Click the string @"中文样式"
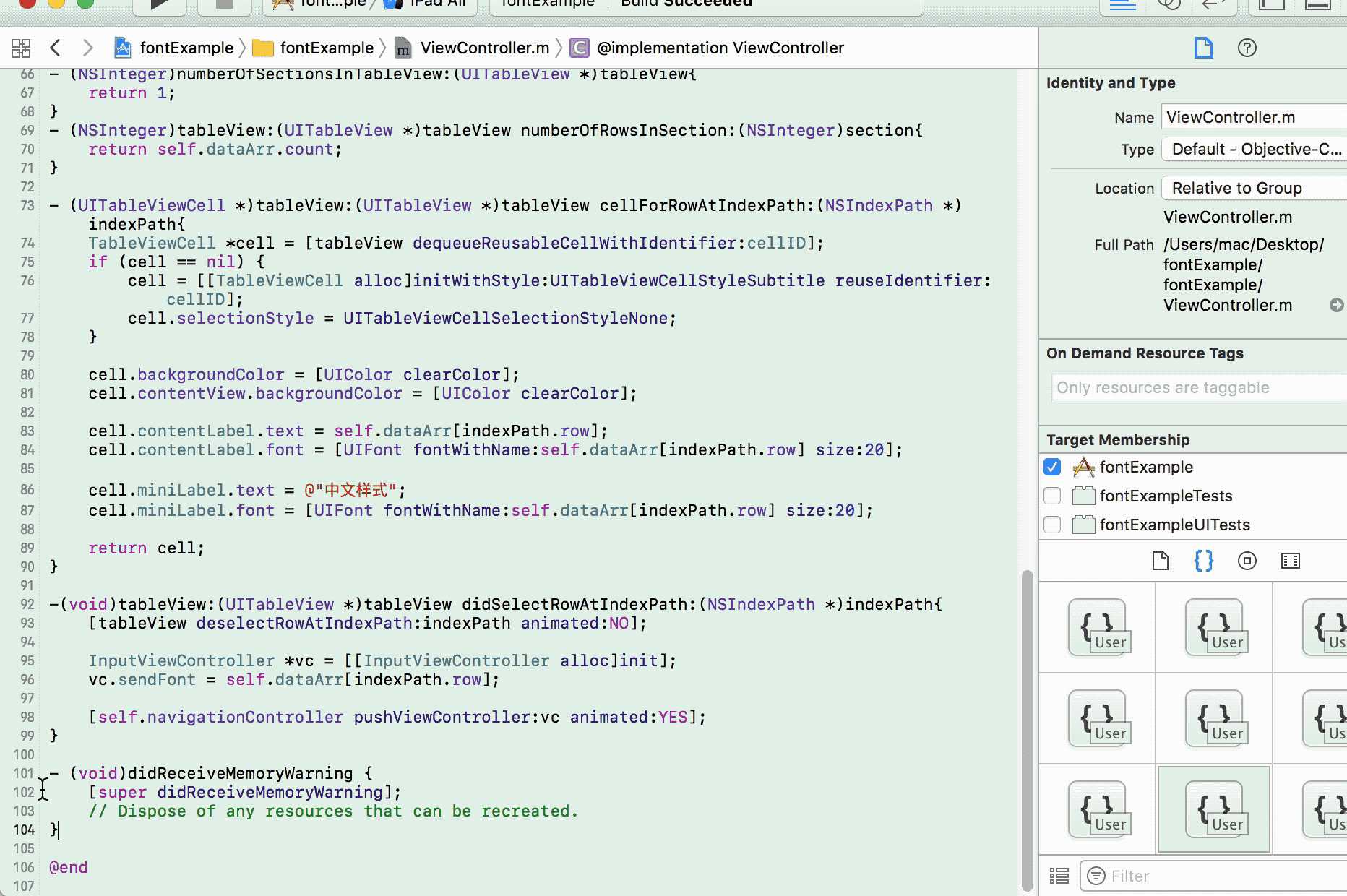 350,490
